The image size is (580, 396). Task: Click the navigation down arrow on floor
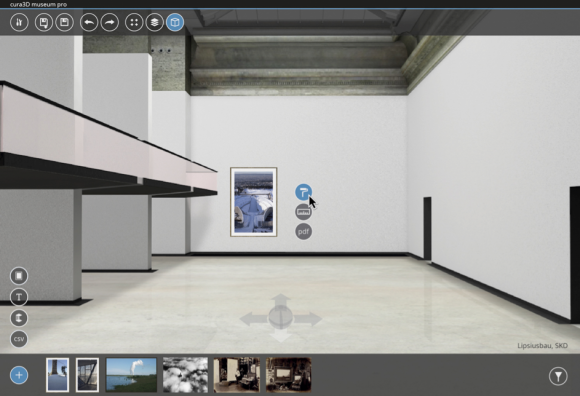pyautogui.click(x=281, y=336)
